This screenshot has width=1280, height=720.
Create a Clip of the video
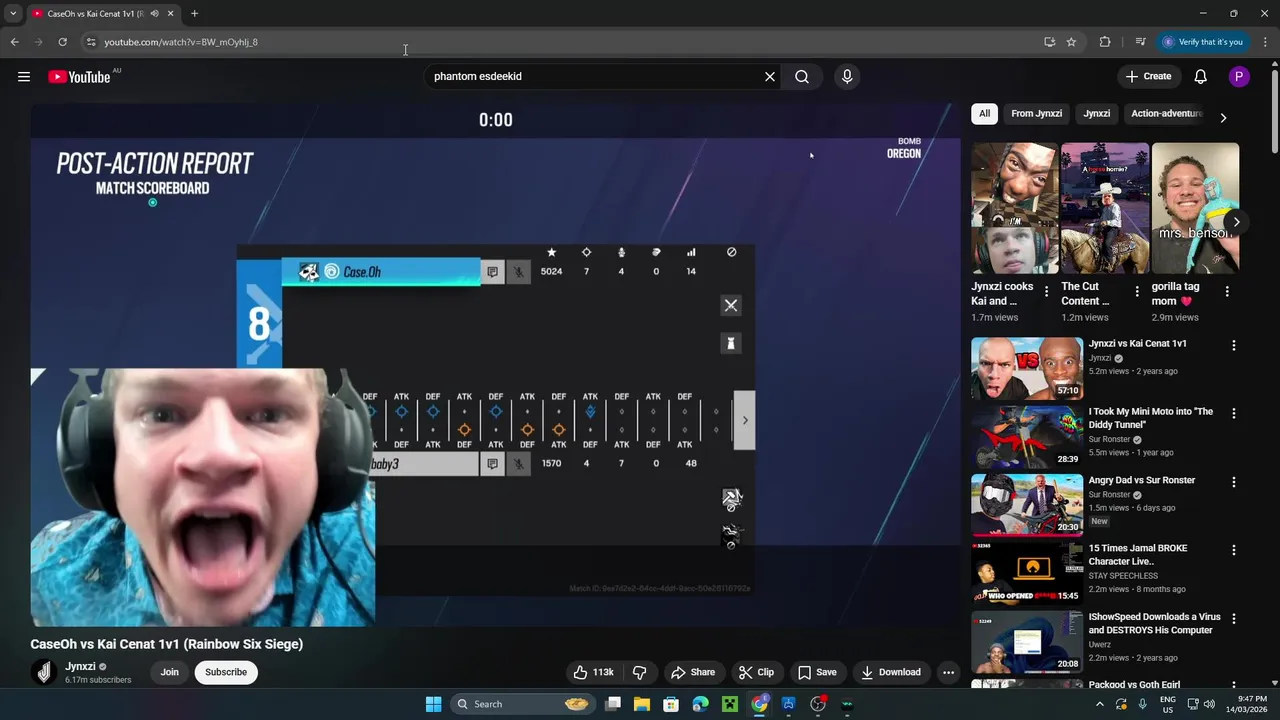click(x=756, y=672)
